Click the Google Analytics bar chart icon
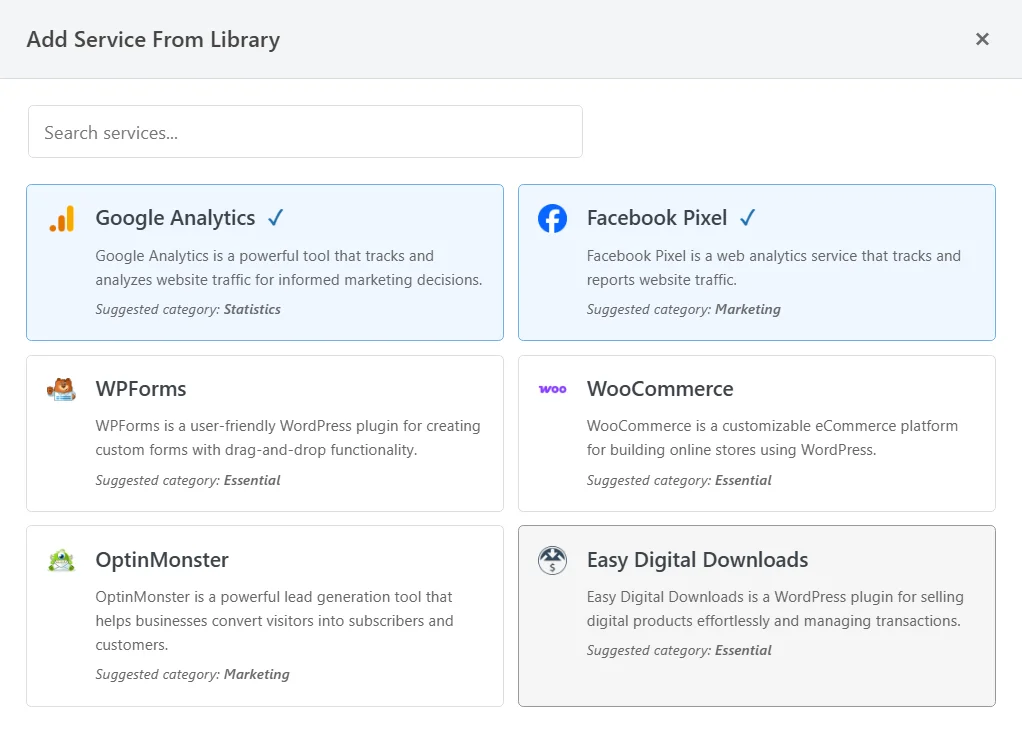This screenshot has width=1022, height=734. pos(62,219)
